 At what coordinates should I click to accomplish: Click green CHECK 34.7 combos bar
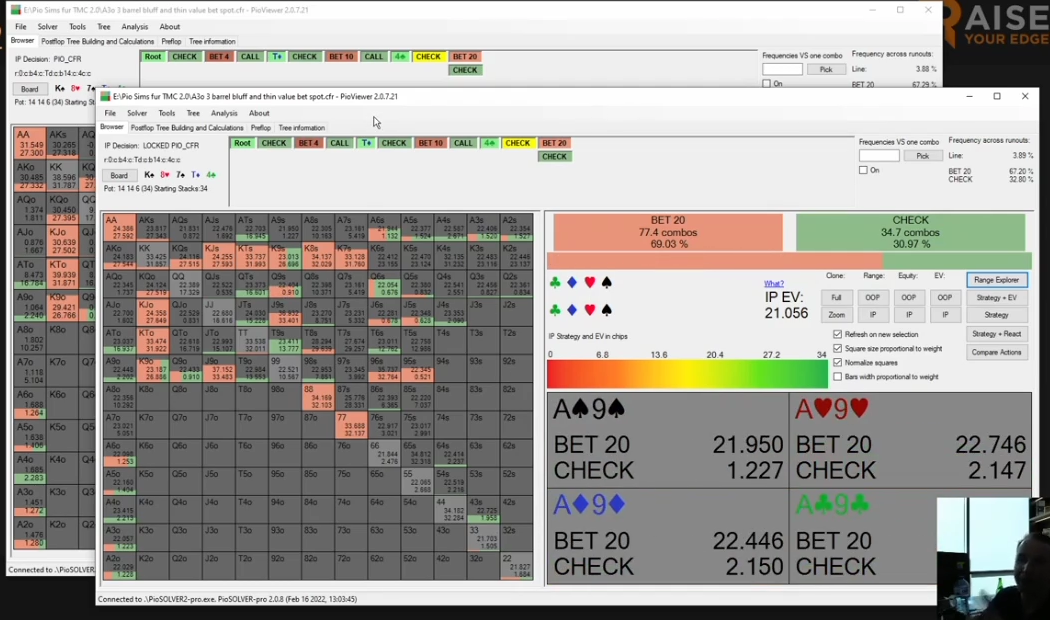point(910,232)
